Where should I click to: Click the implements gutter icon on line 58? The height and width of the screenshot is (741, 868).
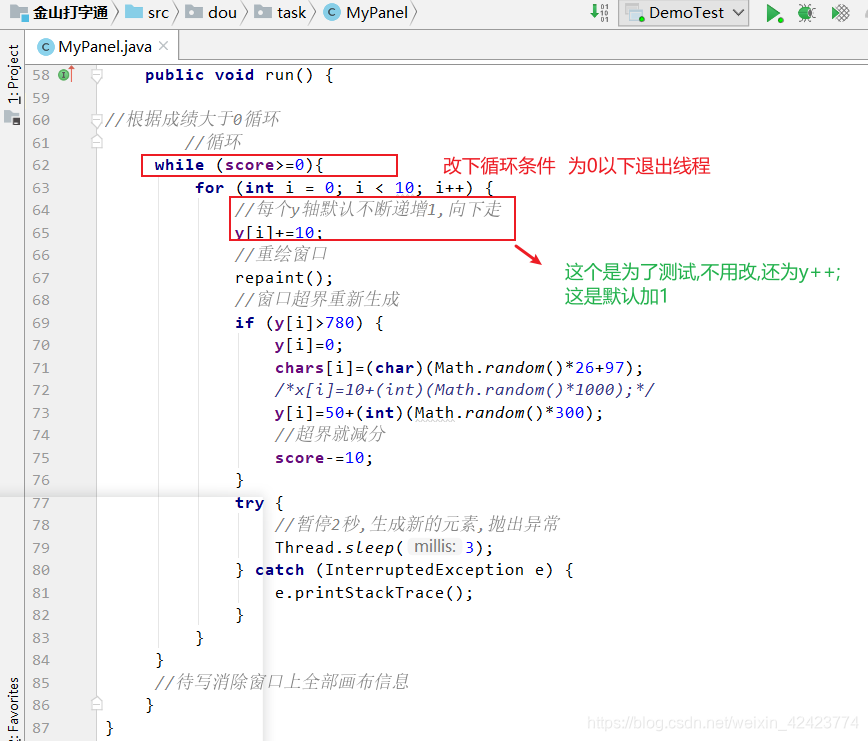click(x=66, y=74)
